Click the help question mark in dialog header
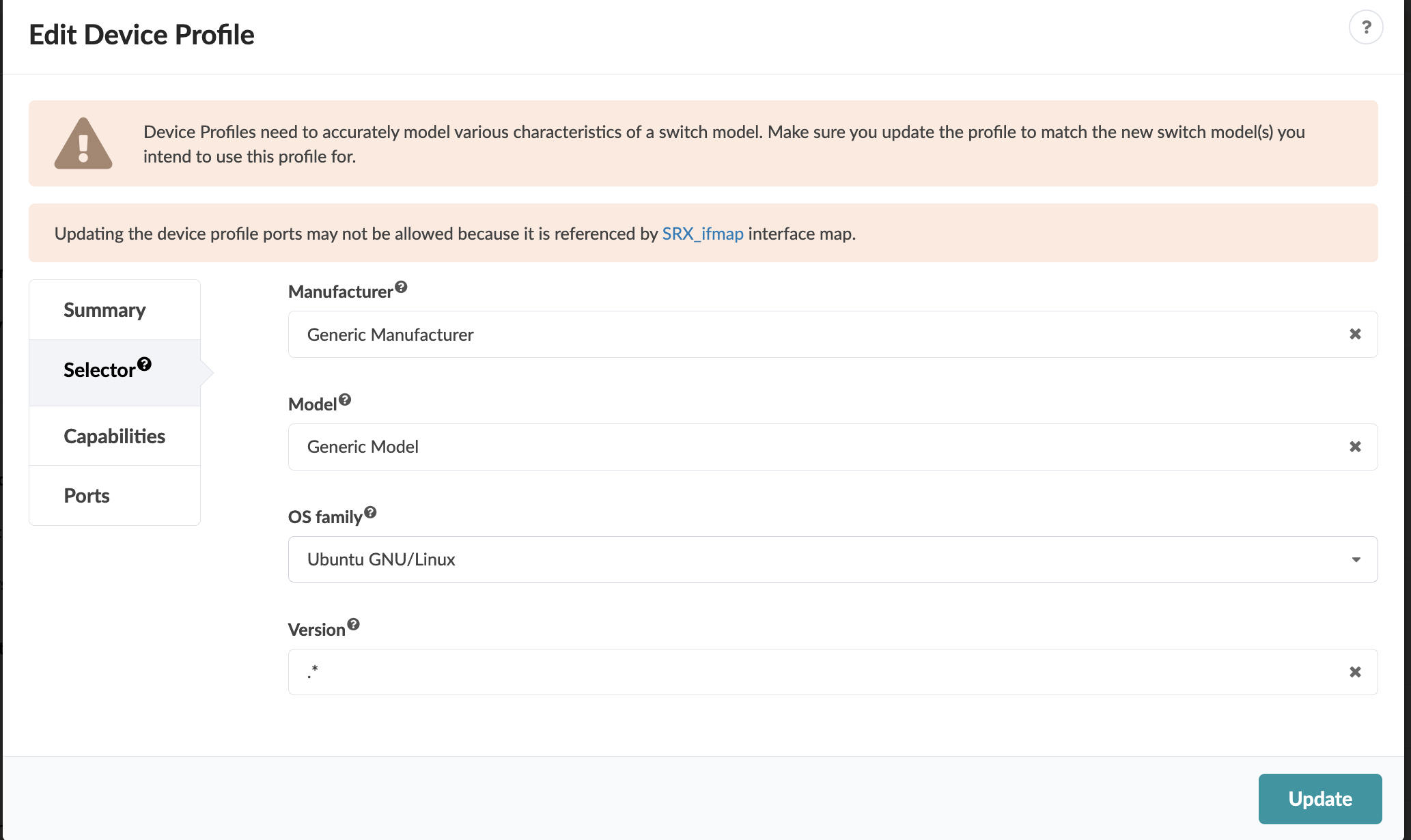1411x840 pixels. (1365, 27)
